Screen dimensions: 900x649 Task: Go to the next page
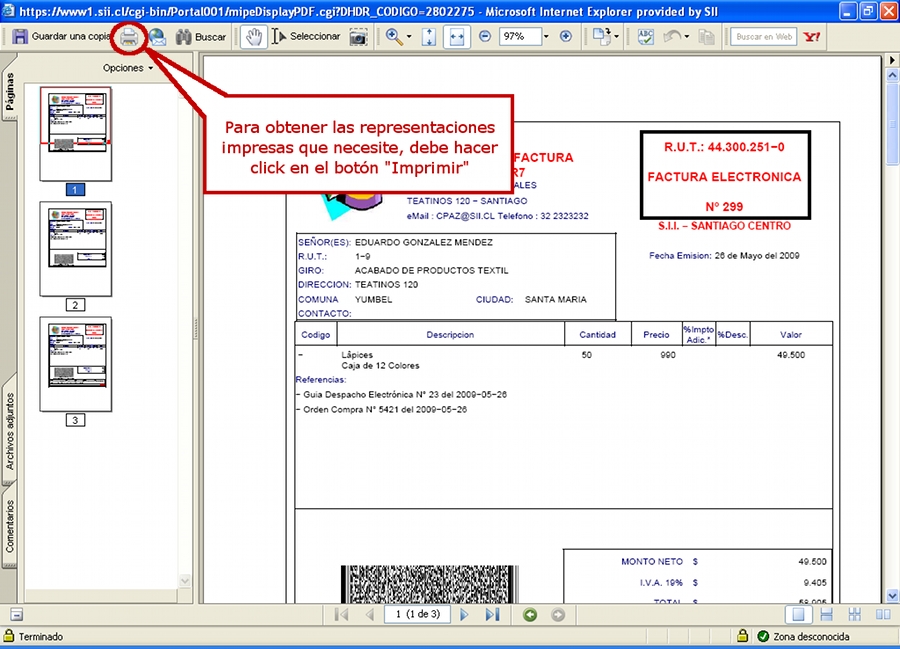tap(464, 615)
